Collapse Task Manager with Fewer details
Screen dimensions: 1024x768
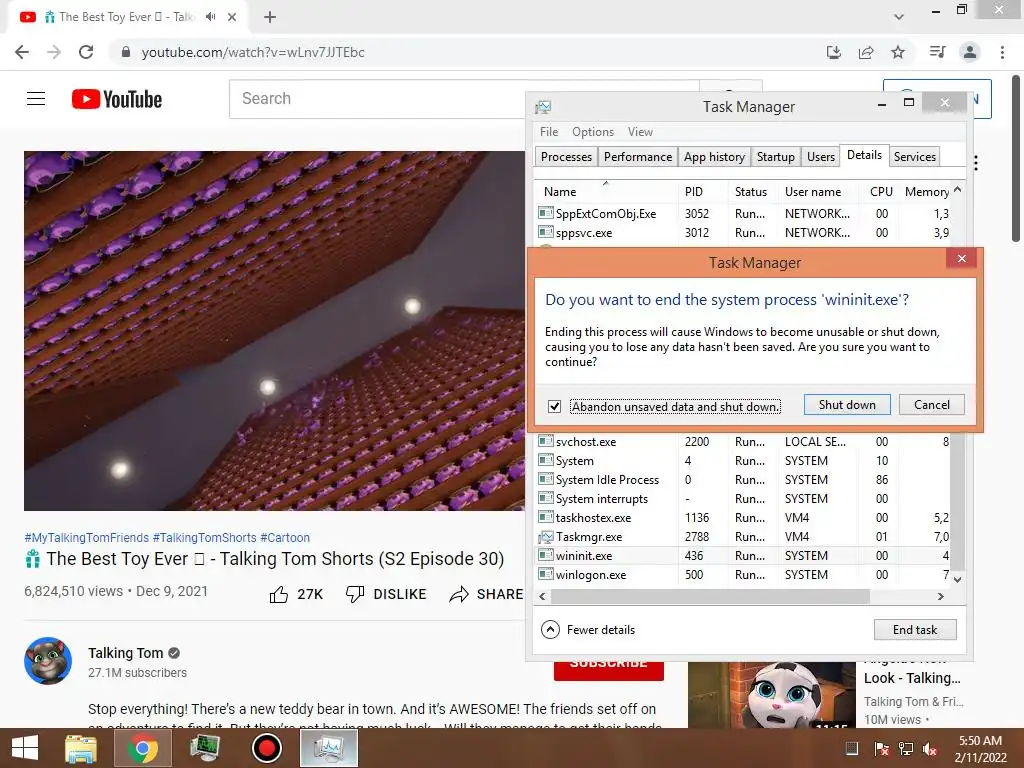click(x=588, y=630)
